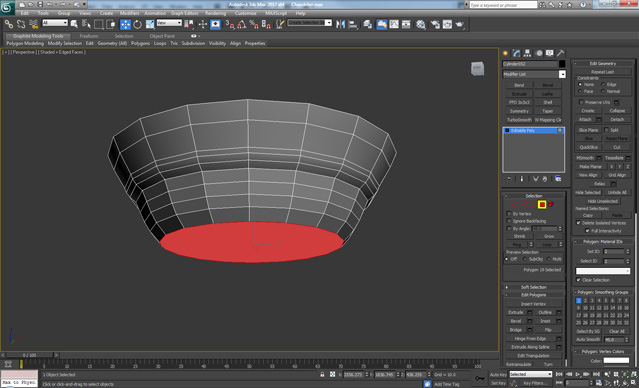
Task: Activate the Select and Scale tool
Action: pyautogui.click(x=150, y=24)
